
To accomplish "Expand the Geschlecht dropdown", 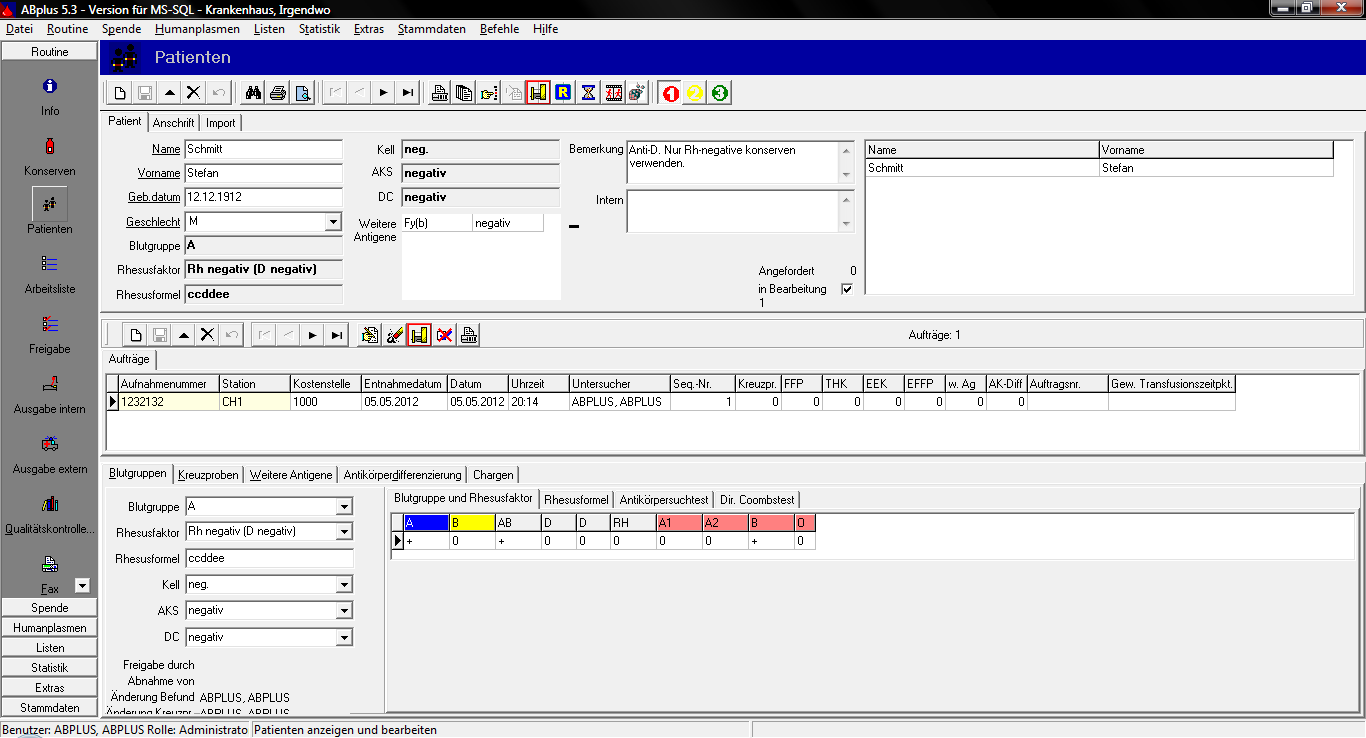I will [333, 222].
